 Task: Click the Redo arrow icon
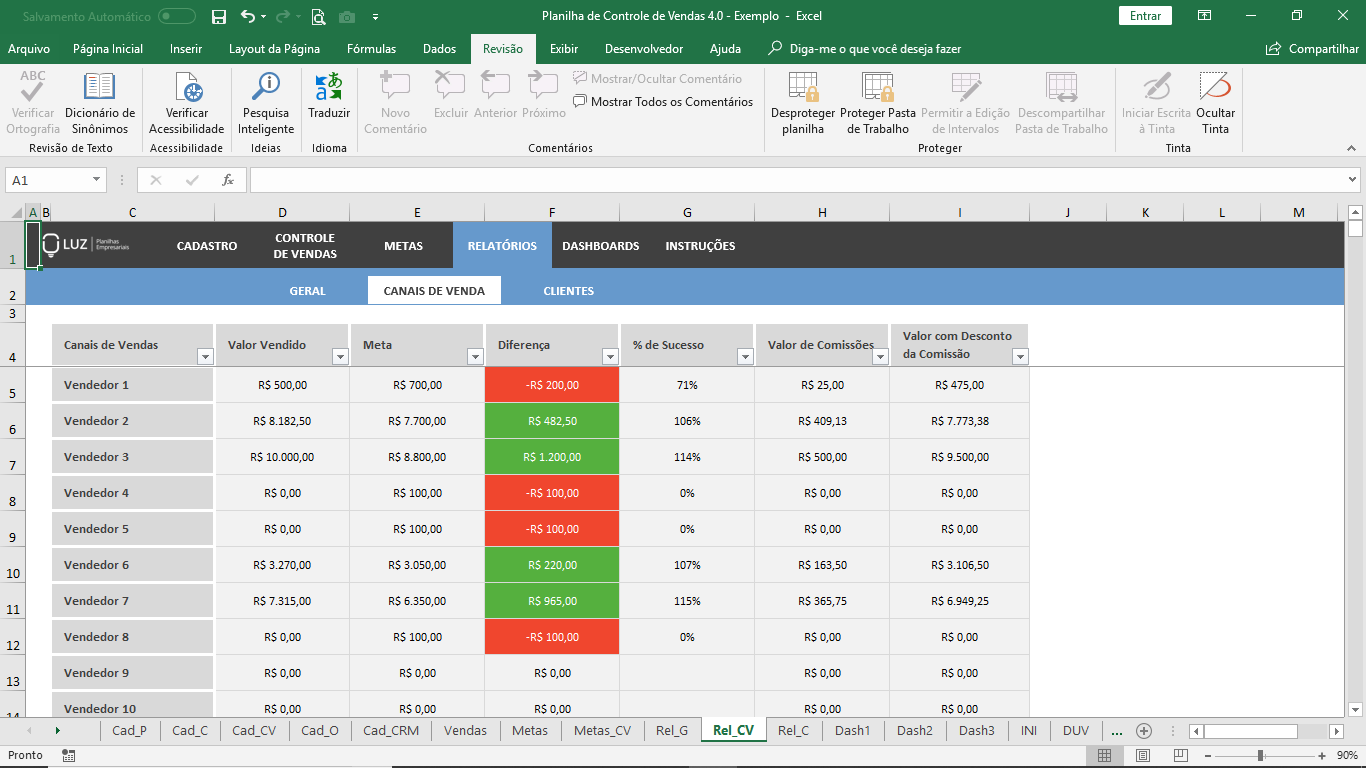click(x=282, y=16)
